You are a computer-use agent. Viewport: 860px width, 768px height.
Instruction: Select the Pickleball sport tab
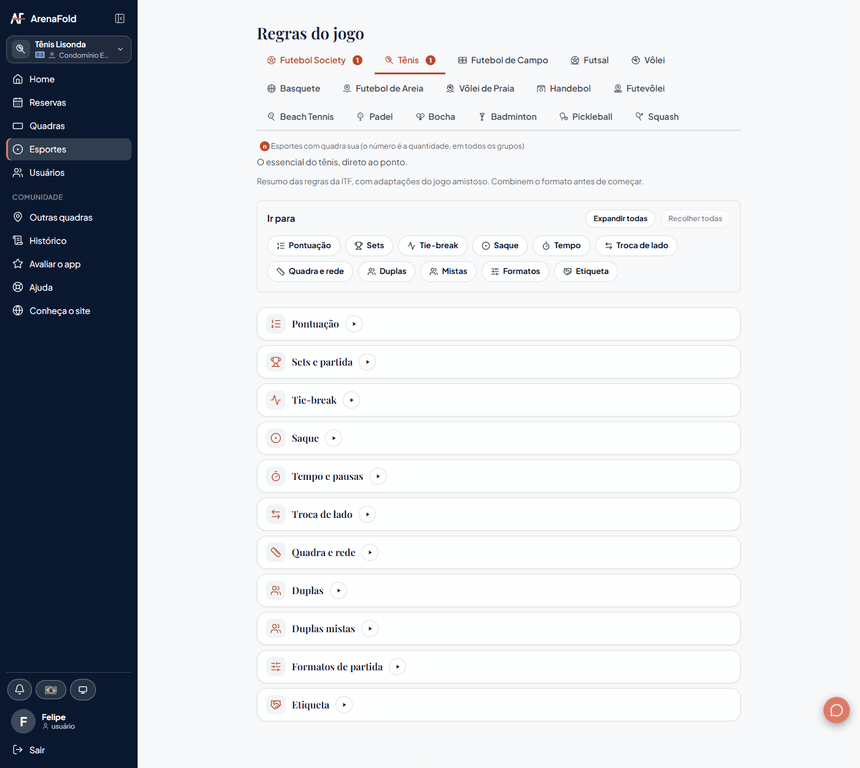pyautogui.click(x=586, y=117)
